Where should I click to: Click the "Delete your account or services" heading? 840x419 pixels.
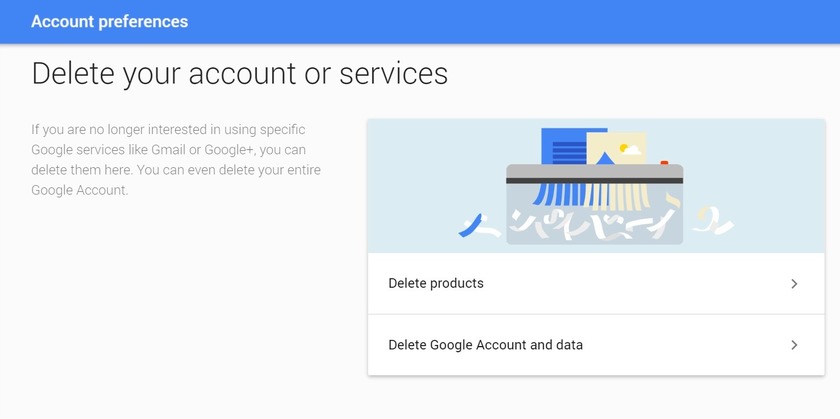pos(239,74)
